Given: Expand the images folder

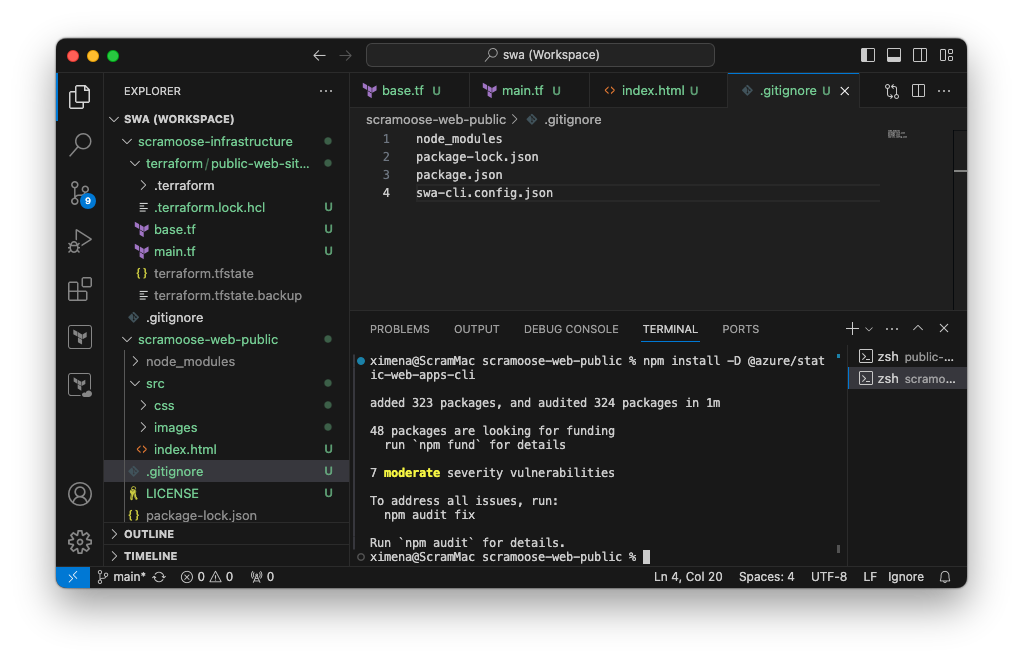Looking at the screenshot, I should [226, 428].
